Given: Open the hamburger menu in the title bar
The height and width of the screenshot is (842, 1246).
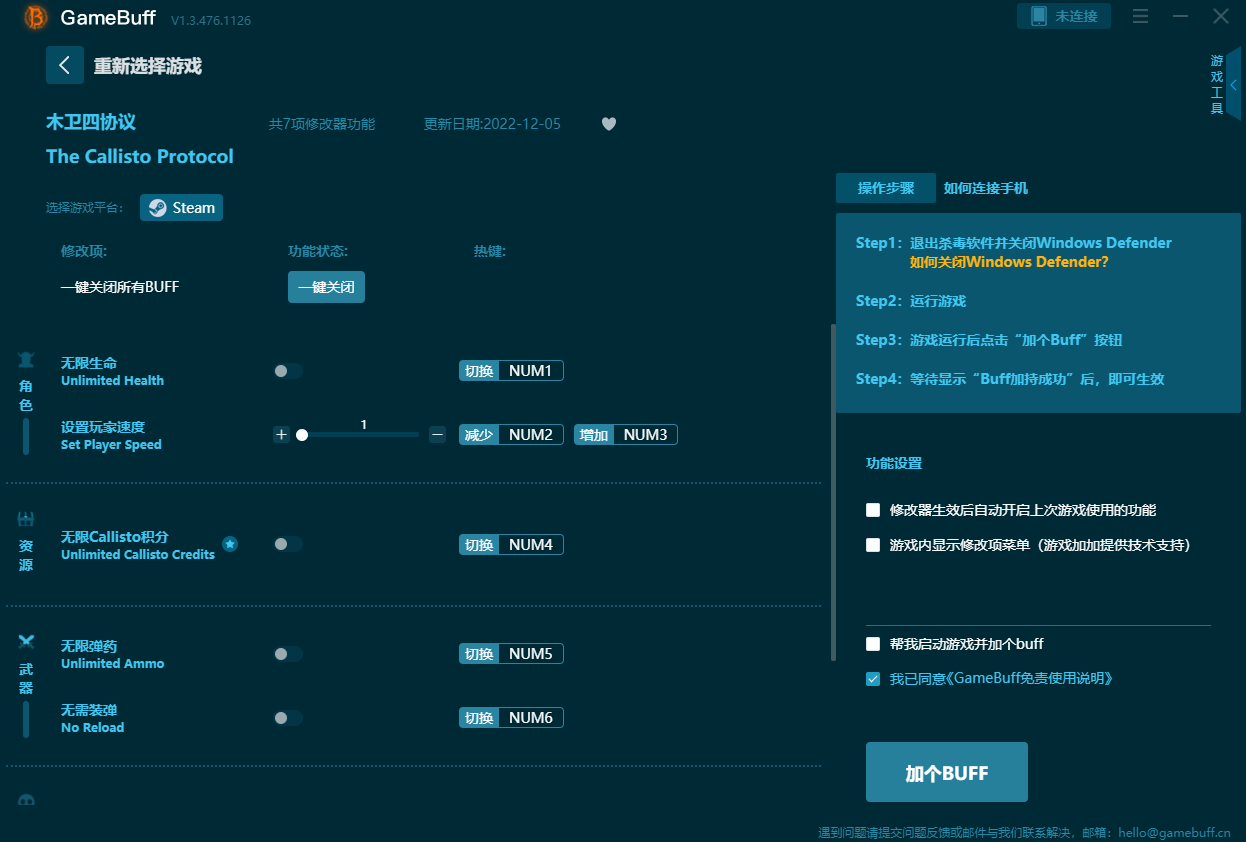Looking at the screenshot, I should coord(1140,16).
